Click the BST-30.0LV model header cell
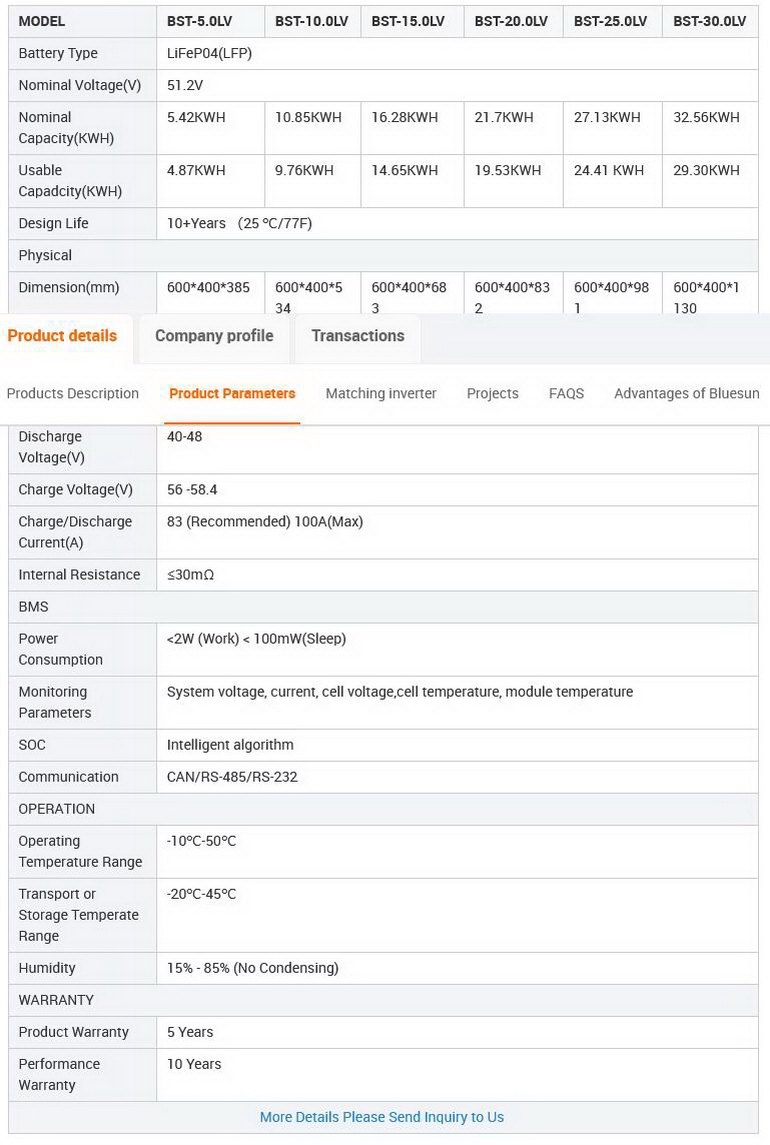 (x=709, y=21)
